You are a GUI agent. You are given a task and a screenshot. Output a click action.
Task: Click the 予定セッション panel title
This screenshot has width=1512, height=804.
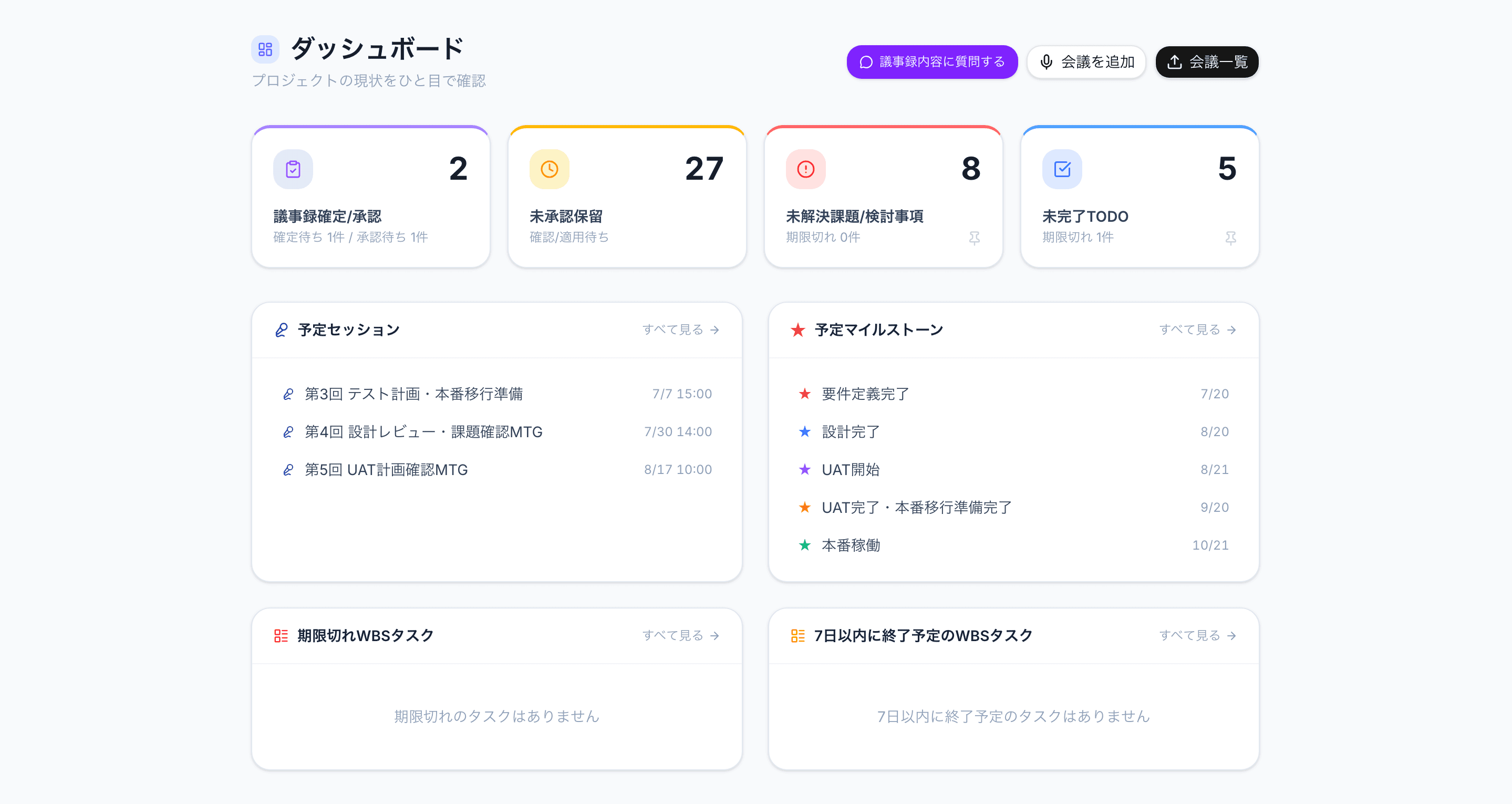[x=349, y=330]
